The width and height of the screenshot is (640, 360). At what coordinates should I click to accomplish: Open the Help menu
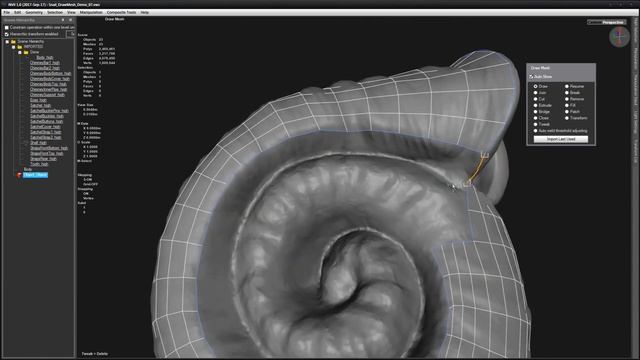point(144,12)
